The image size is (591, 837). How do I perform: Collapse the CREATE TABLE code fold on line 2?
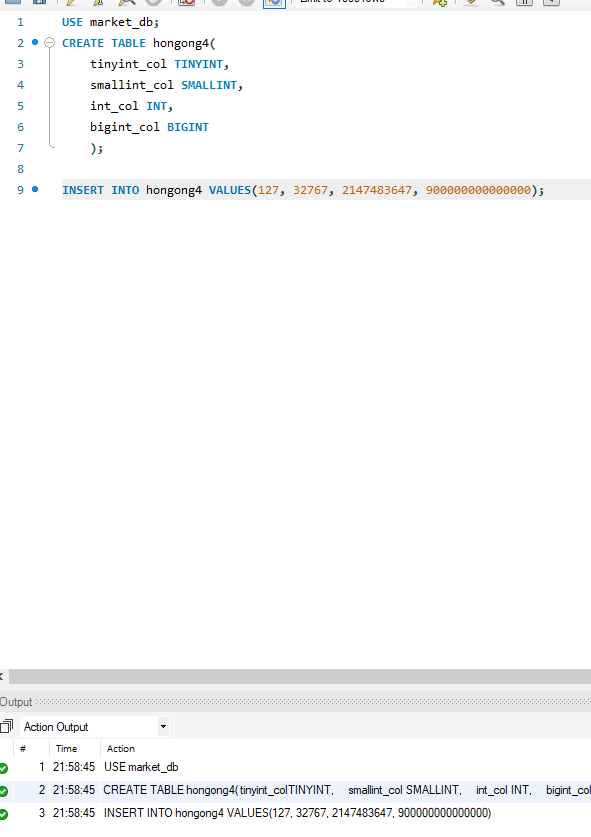(x=49, y=43)
